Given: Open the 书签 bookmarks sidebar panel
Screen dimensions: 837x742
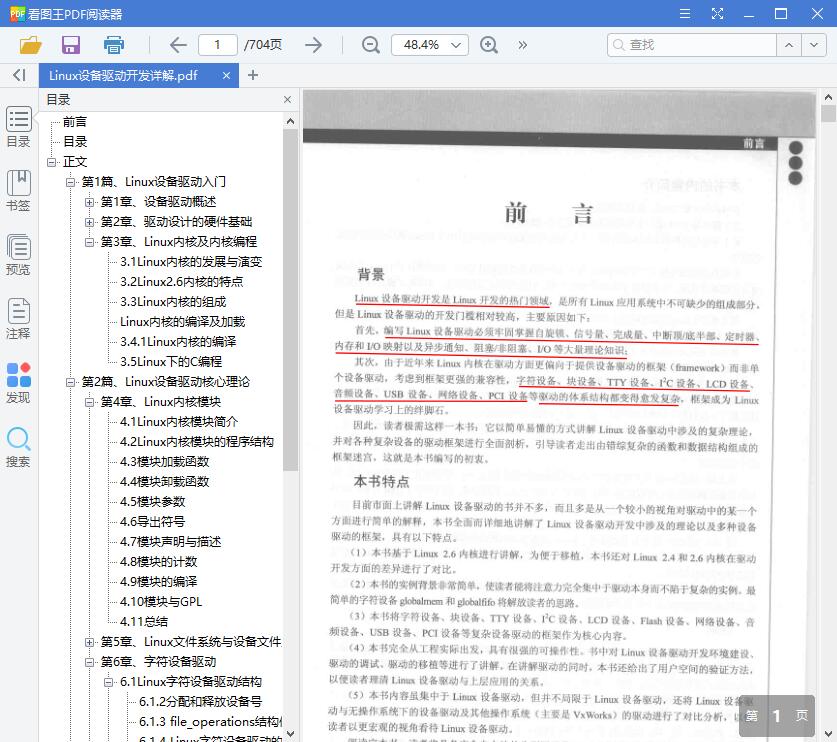Looking at the screenshot, I should [x=19, y=191].
